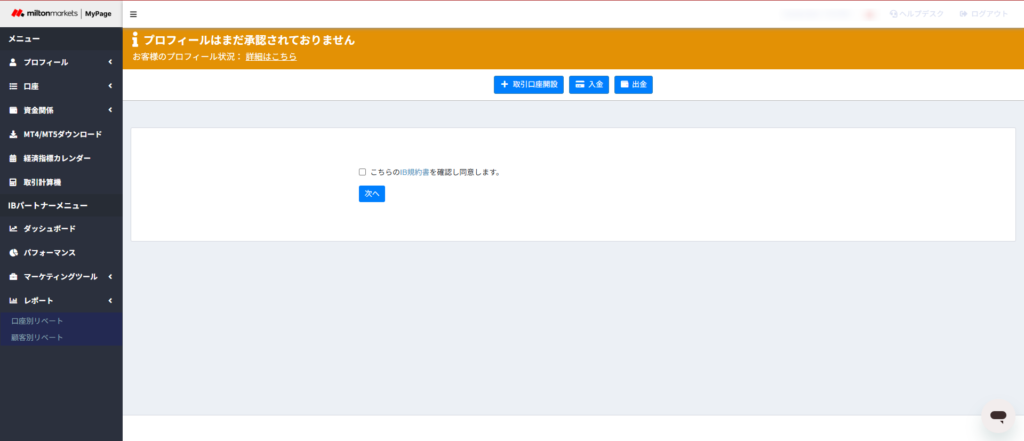Select 口座別リベート report submenu item
Image resolution: width=1024 pixels, height=441 pixels.
pos(37,321)
